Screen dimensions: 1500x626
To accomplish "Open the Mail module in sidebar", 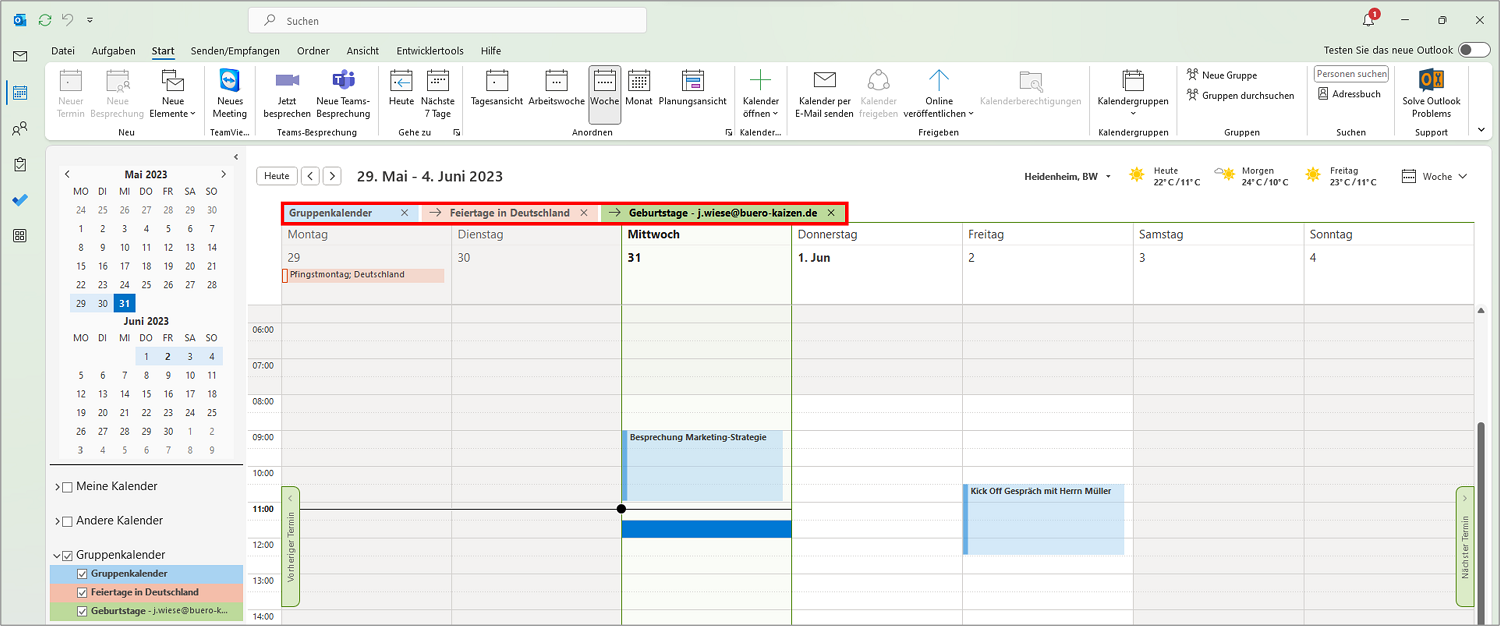I will [x=20, y=56].
